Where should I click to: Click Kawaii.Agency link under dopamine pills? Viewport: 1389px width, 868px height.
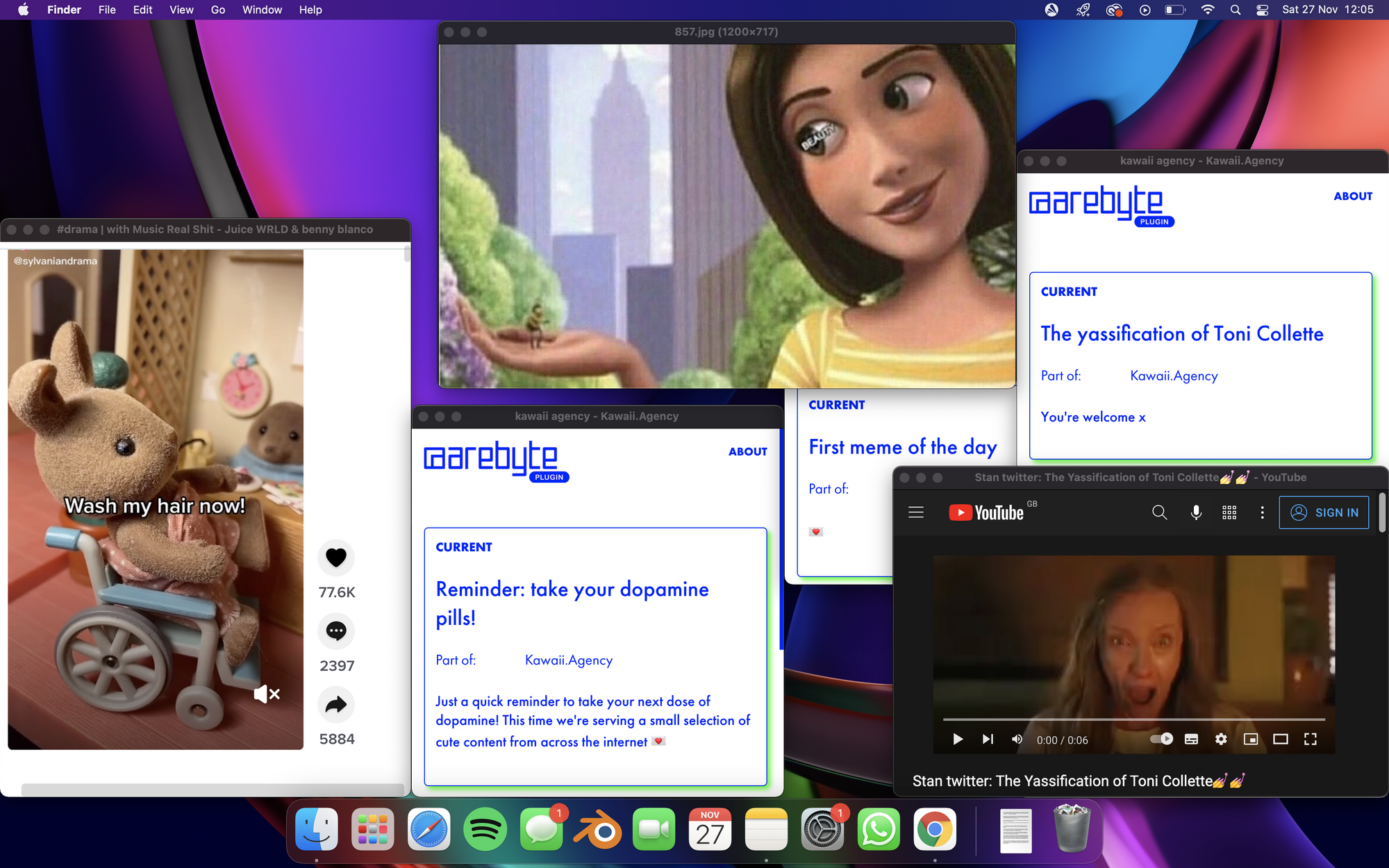coord(569,660)
